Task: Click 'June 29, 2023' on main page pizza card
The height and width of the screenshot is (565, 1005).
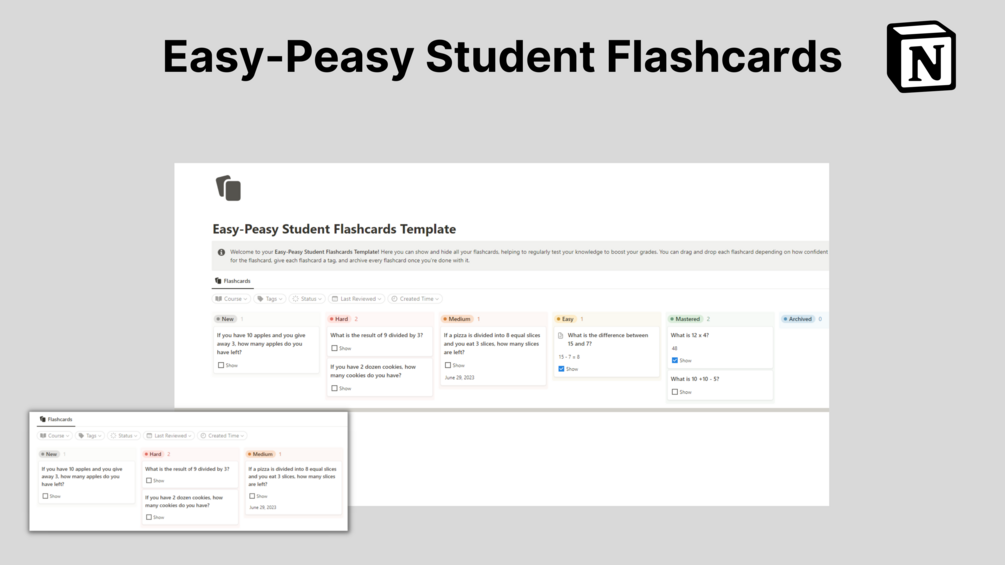Action: 460,378
